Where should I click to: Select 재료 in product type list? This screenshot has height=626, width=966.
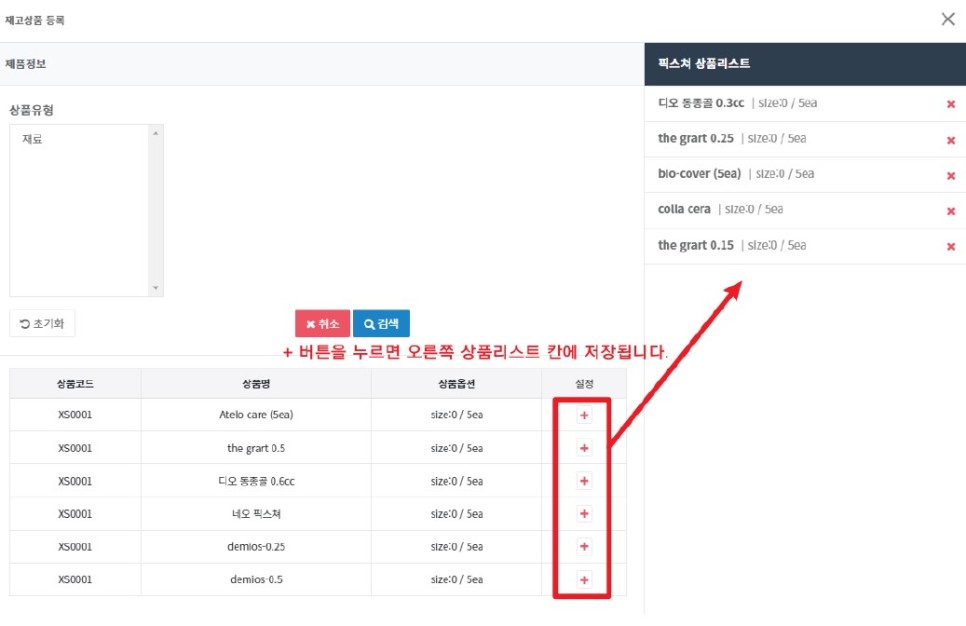click(x=33, y=140)
